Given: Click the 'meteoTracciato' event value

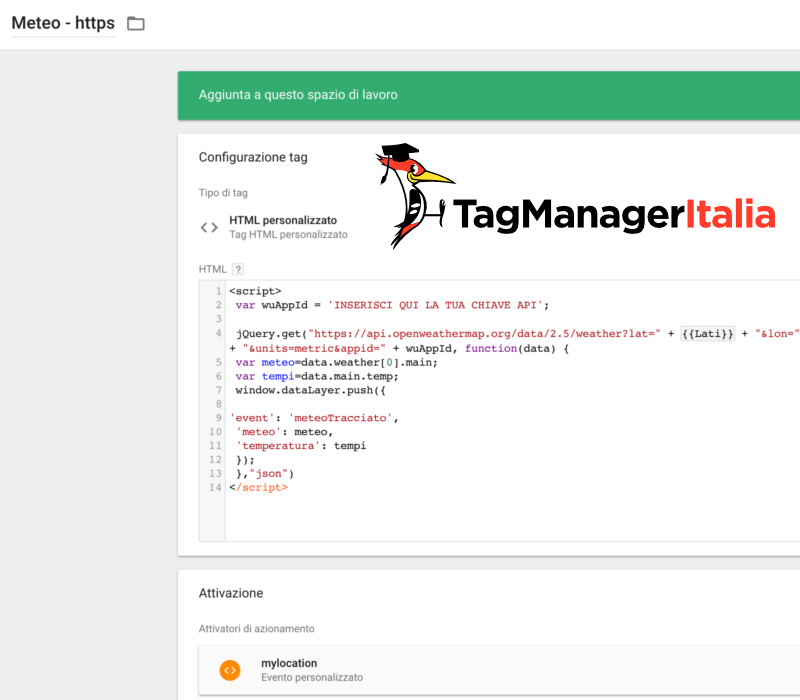Looking at the screenshot, I should (340, 418).
